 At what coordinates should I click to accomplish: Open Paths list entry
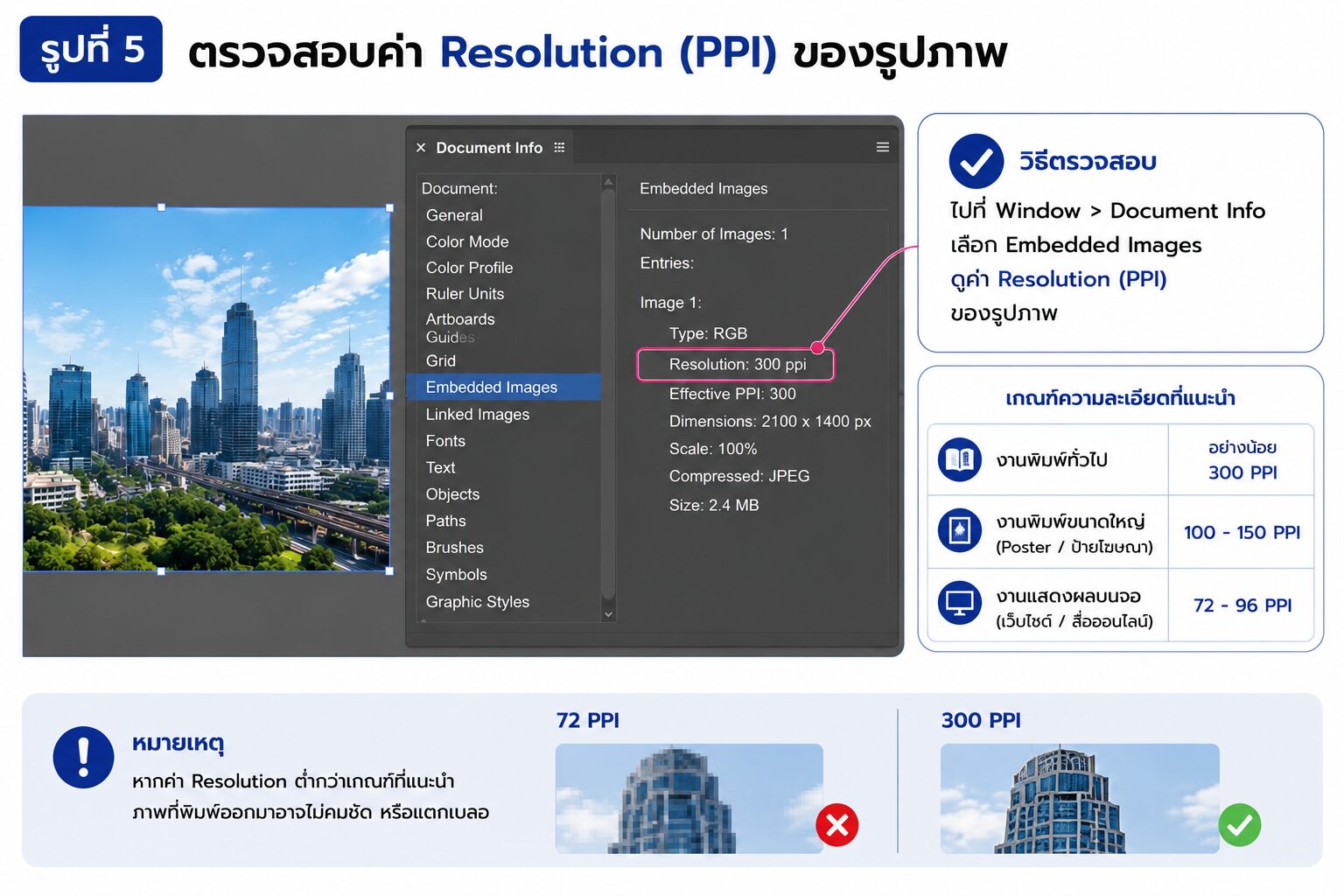pyautogui.click(x=445, y=521)
